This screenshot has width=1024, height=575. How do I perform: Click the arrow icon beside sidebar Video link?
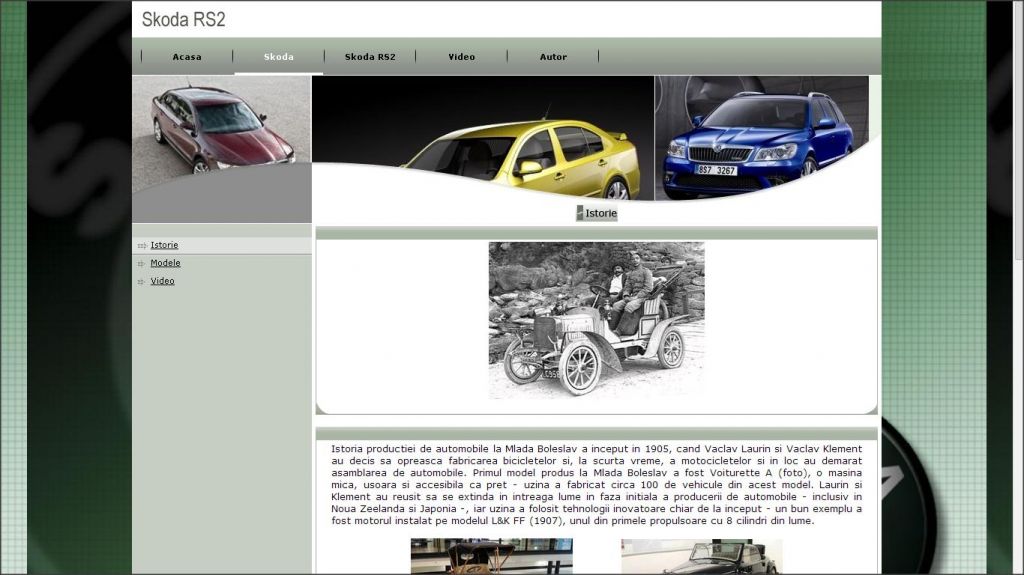[142, 282]
